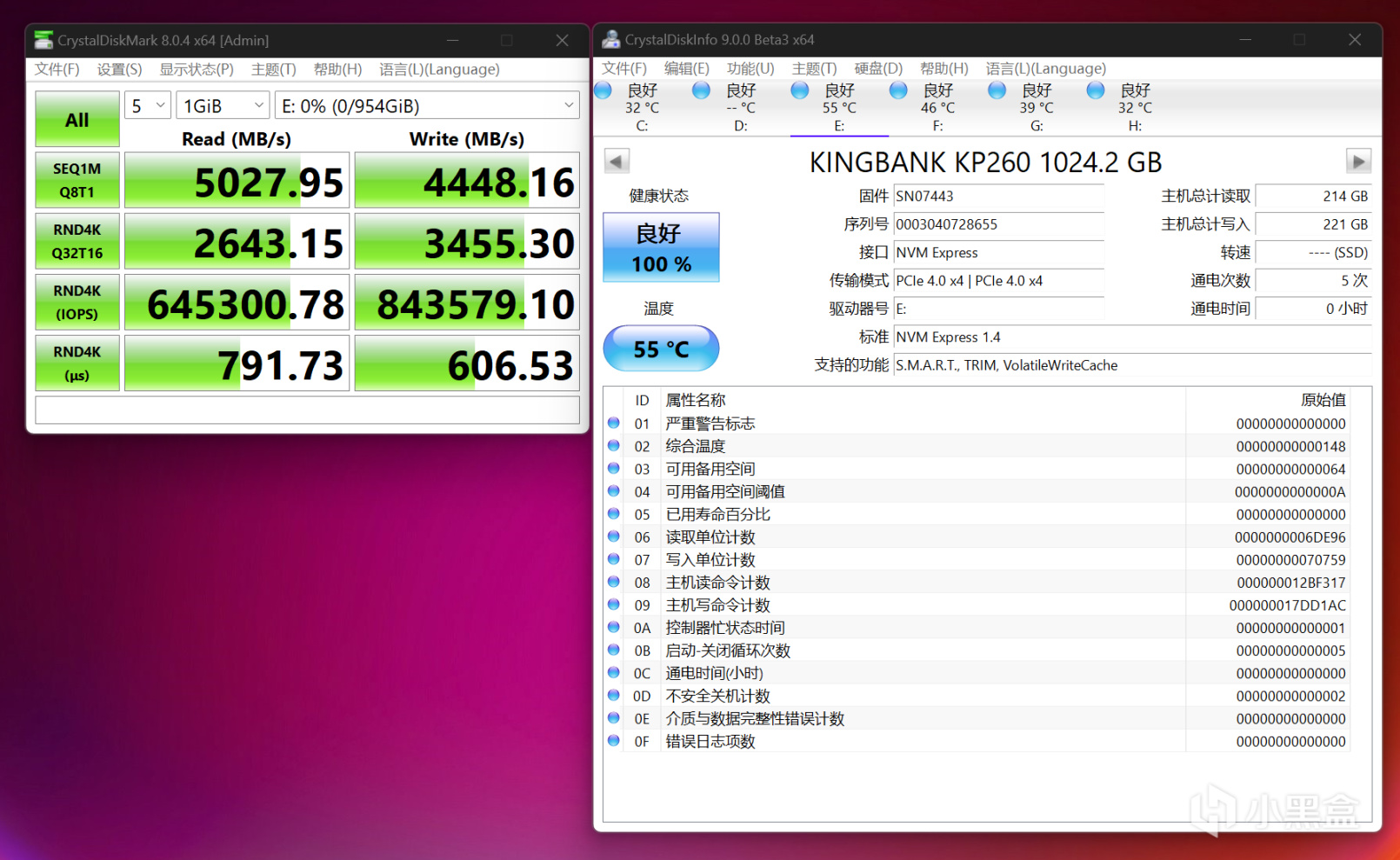Open 文件(F) menu in CrystalDiskMark
Image resolution: width=1400 pixels, height=860 pixels.
click(57, 70)
